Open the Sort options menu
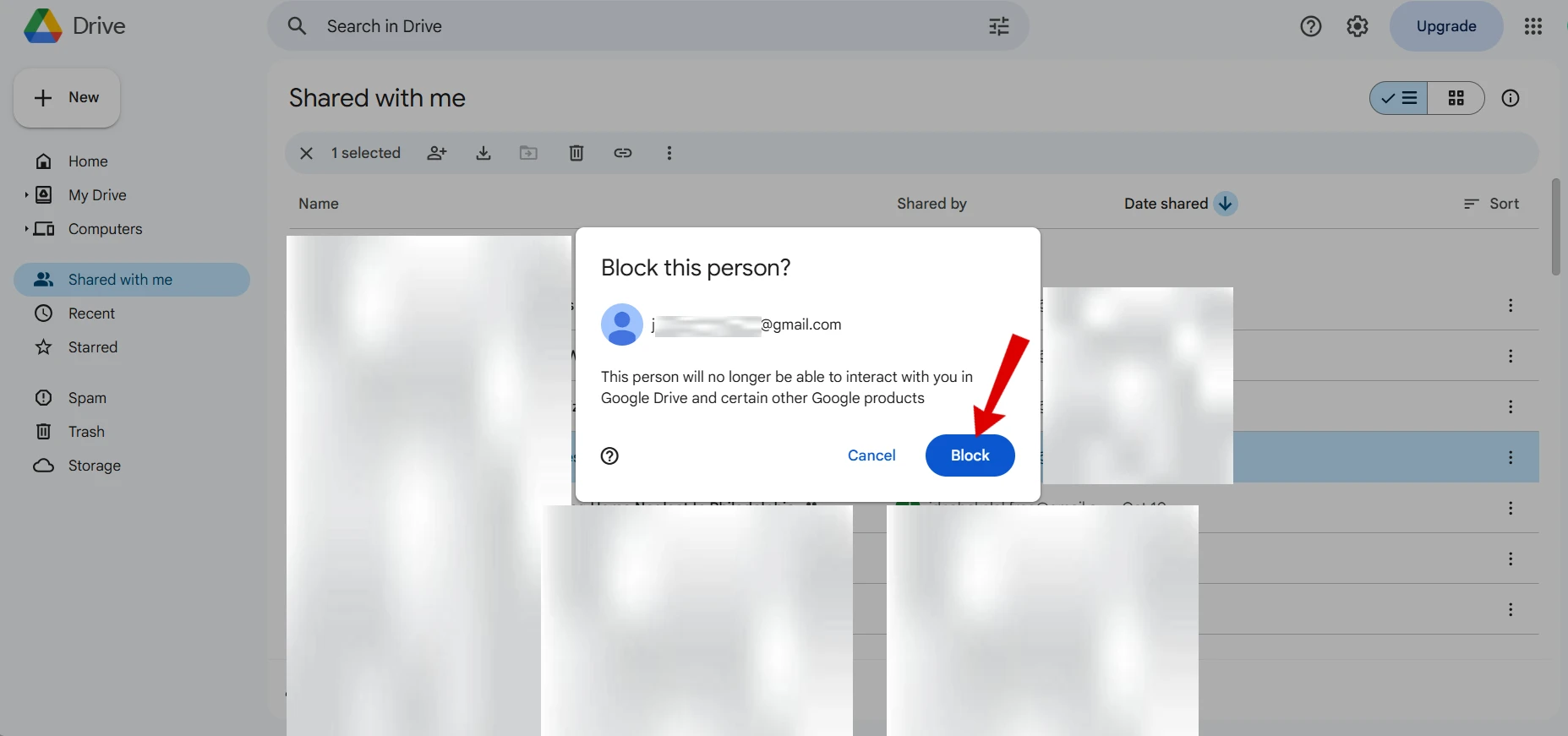Screen dimensions: 1568x736 tap(1492, 204)
